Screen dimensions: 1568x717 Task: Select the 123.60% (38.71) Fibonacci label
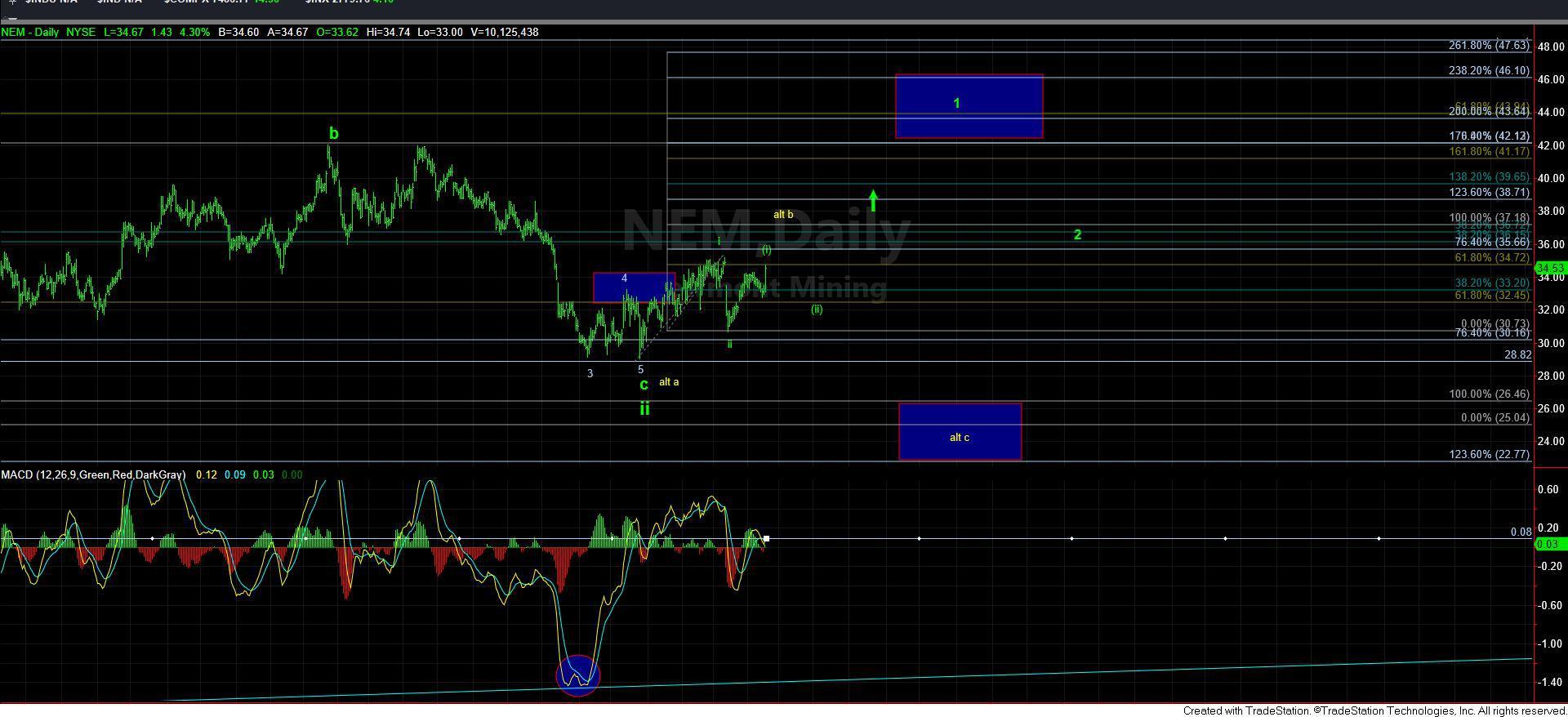click(x=1489, y=193)
